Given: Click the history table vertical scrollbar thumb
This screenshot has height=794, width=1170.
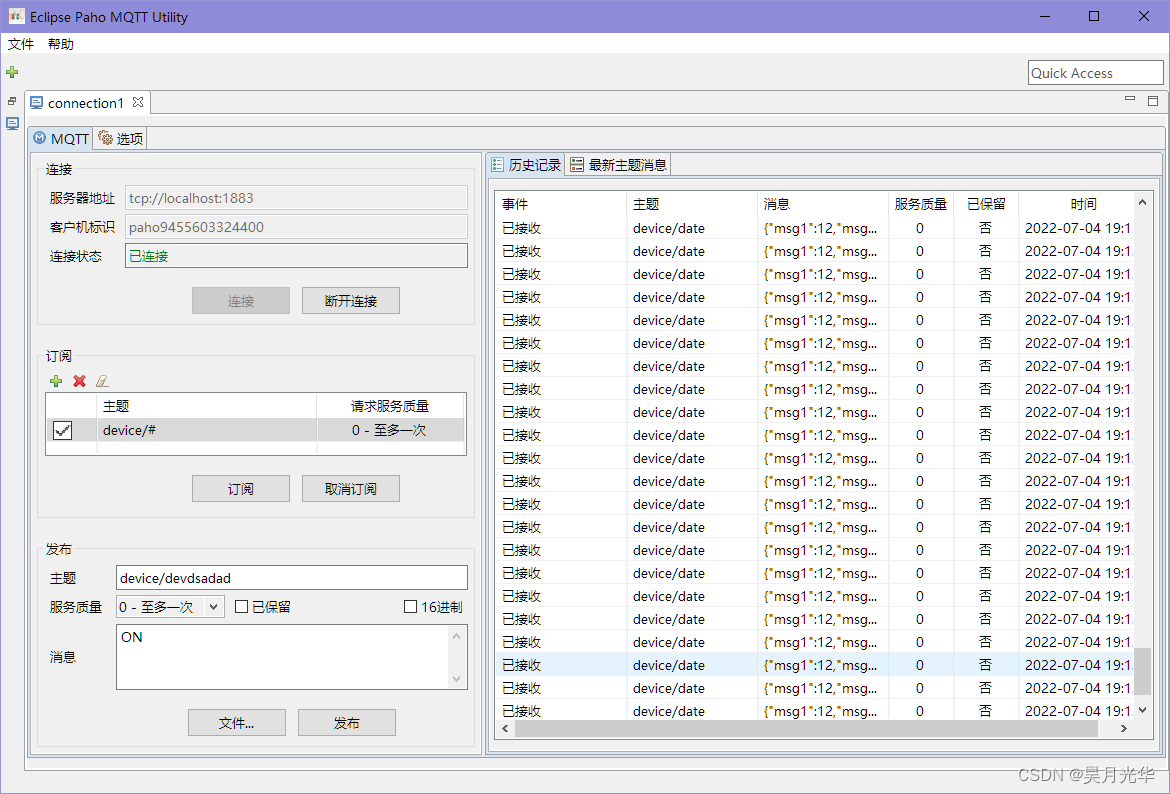Looking at the screenshot, I should click(x=1142, y=671).
